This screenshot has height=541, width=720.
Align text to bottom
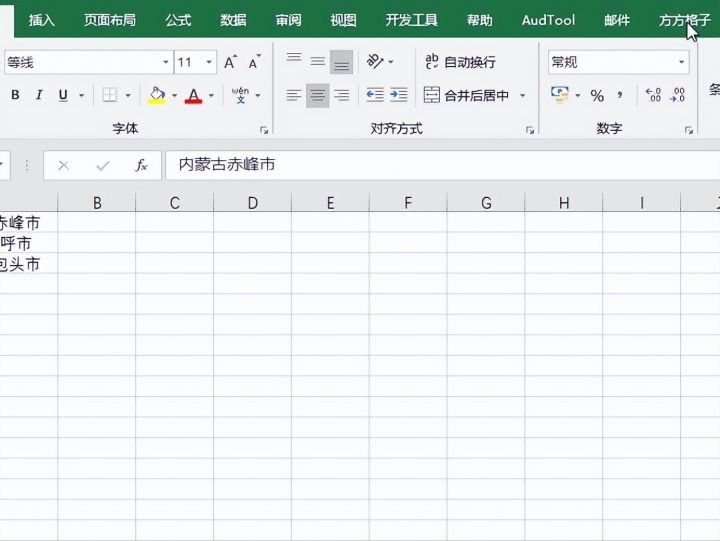(x=341, y=62)
